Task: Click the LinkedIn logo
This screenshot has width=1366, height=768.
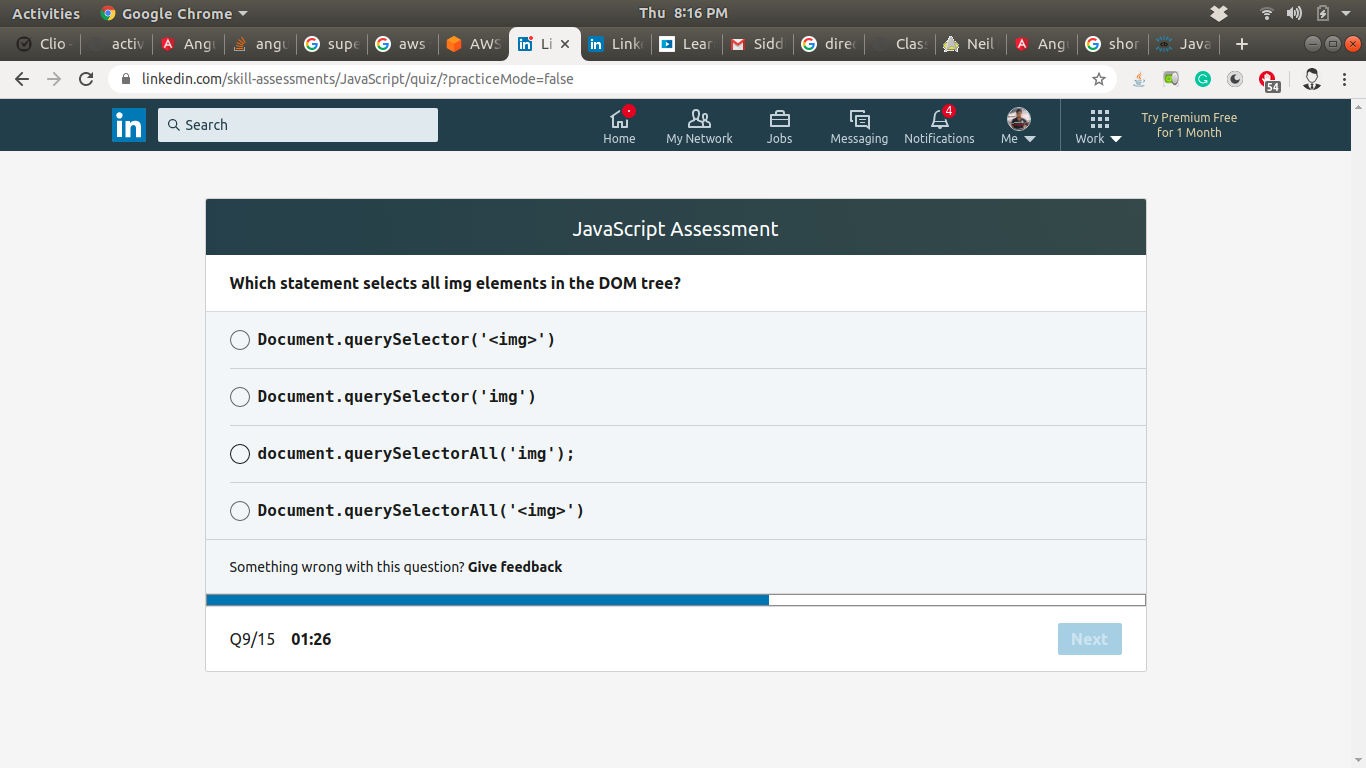Action: 129,125
